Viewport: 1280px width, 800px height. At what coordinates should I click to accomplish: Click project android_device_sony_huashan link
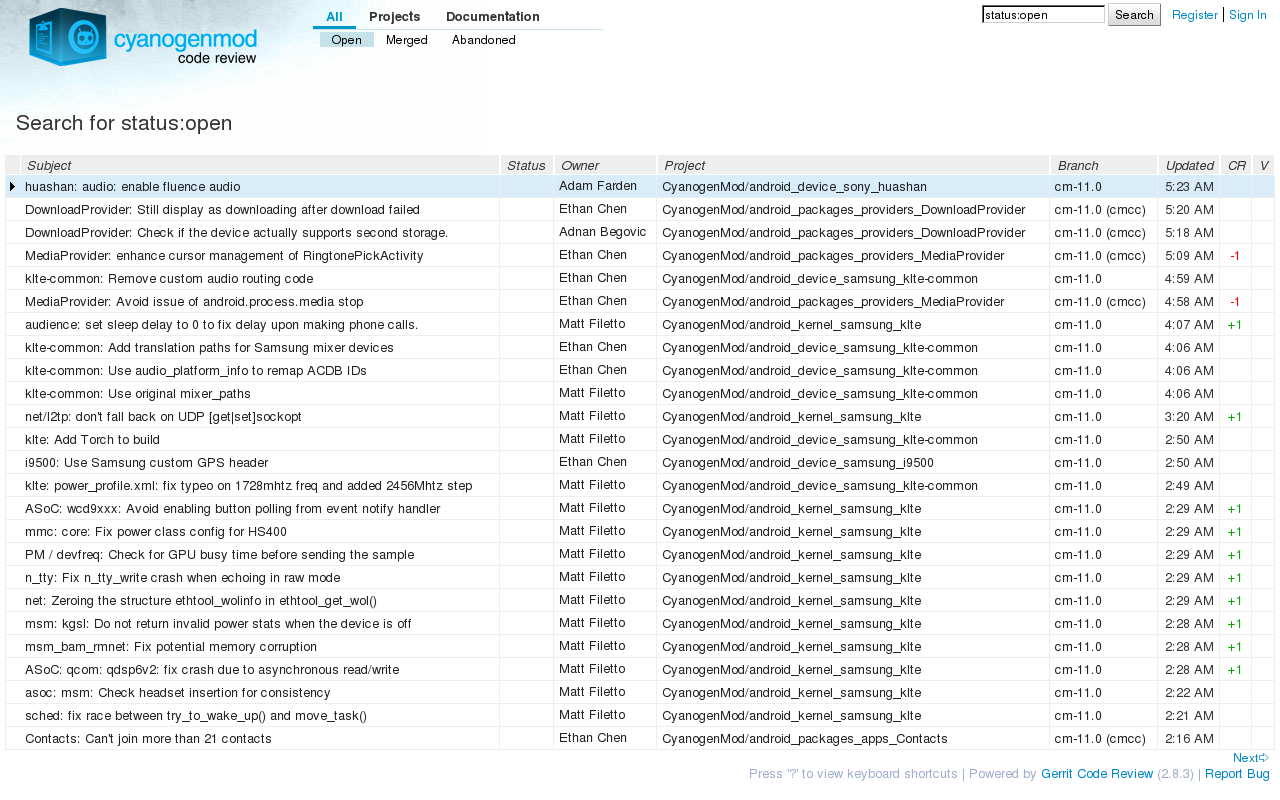click(x=794, y=187)
